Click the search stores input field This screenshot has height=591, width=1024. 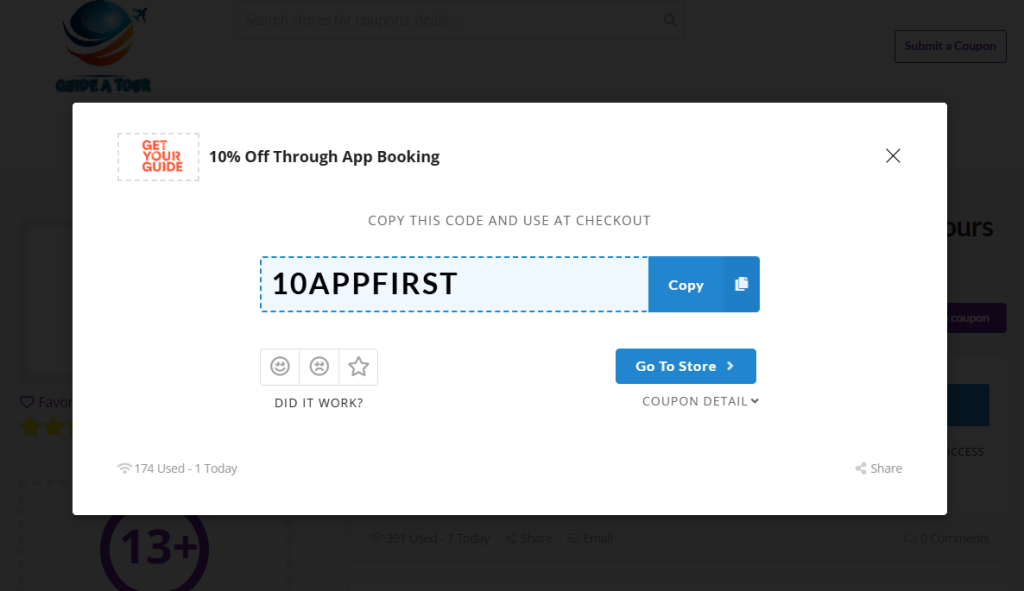point(451,20)
